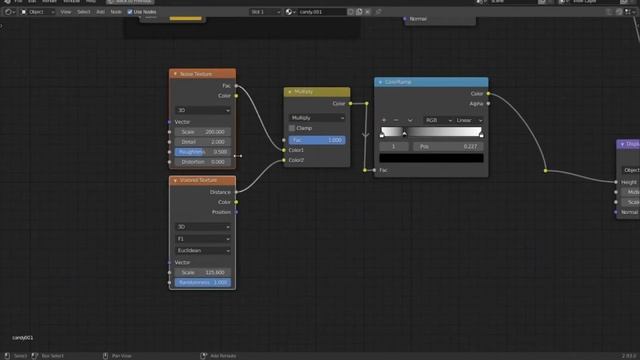Screen dimensions: 640x360
Task: Collapse the Voronoi Texture node
Action: (x=176, y=180)
